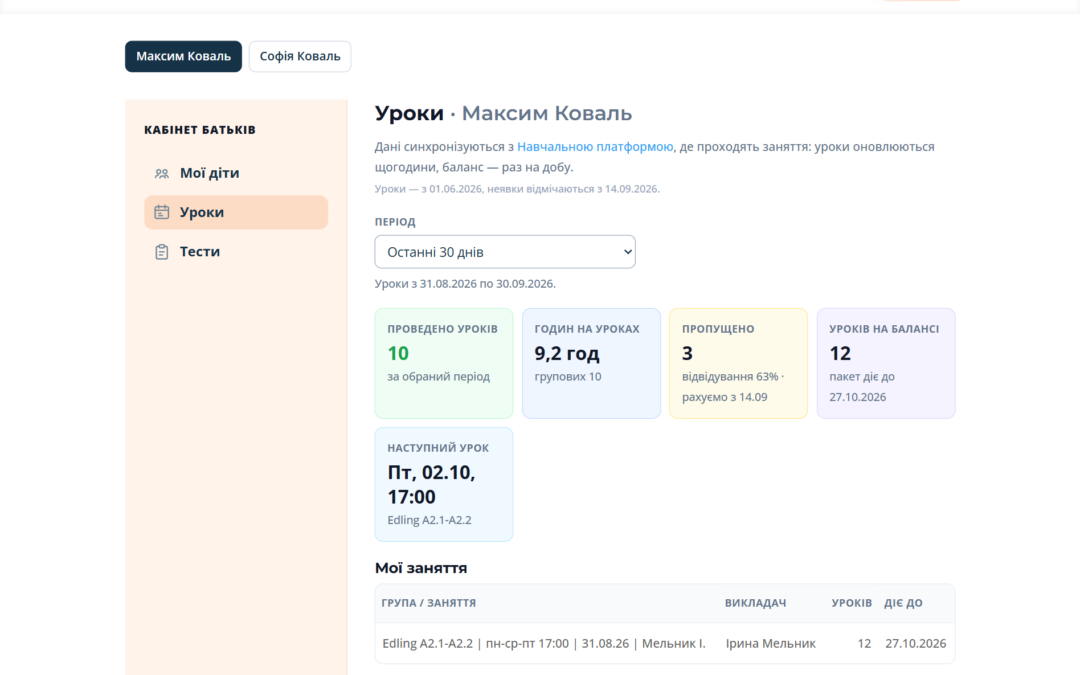This screenshot has width=1080, height=675.
Task: Click teacher name Ірина Мельник
Action: (770, 643)
